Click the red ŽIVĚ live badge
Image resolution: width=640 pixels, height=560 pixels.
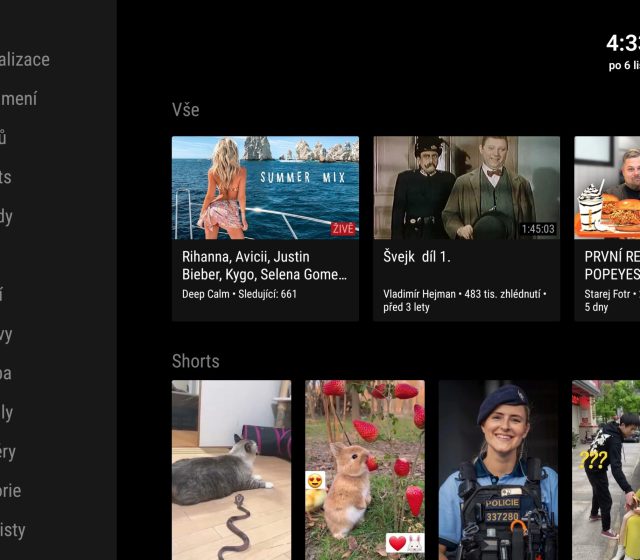coord(343,228)
